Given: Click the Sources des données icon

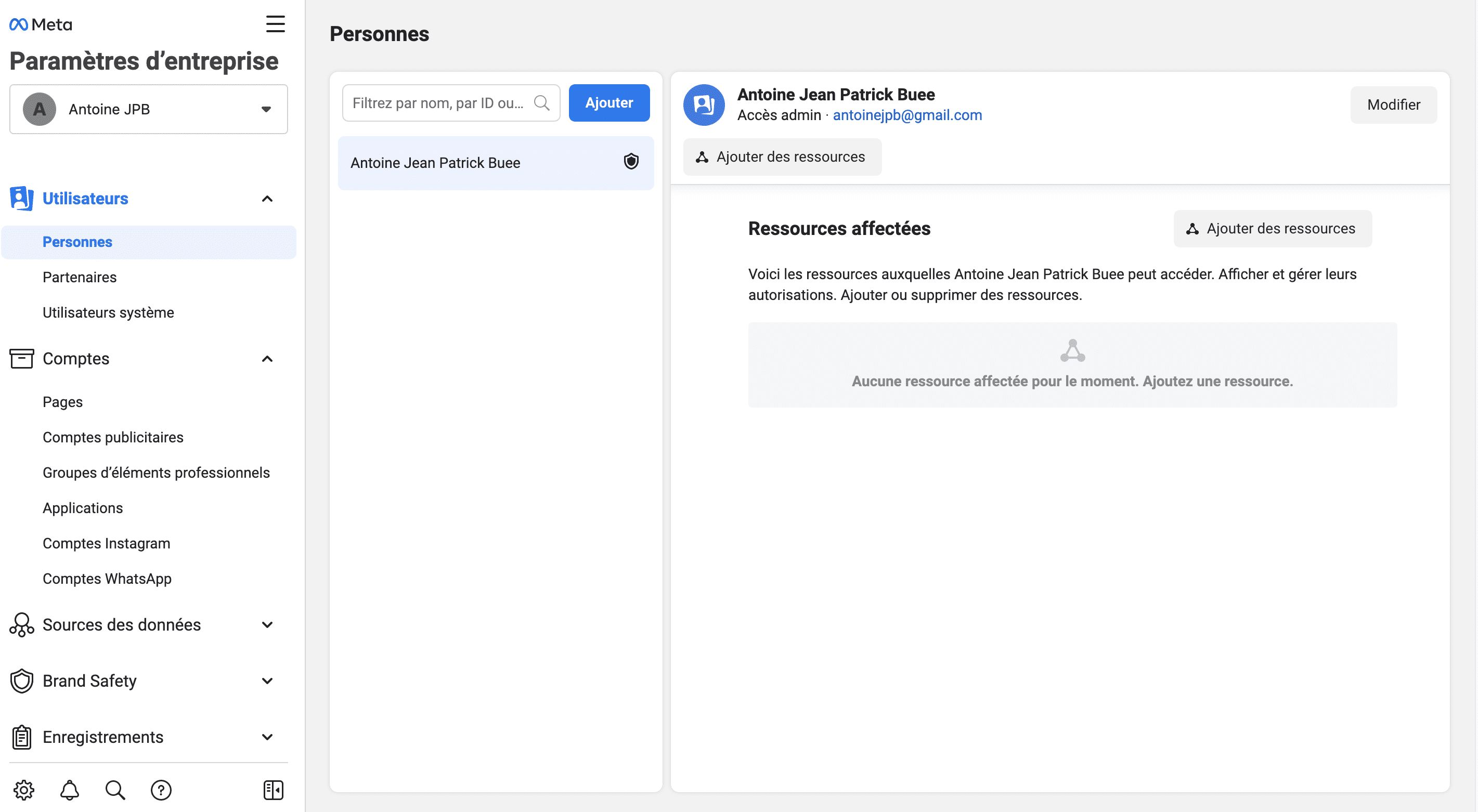Looking at the screenshot, I should tap(22, 624).
